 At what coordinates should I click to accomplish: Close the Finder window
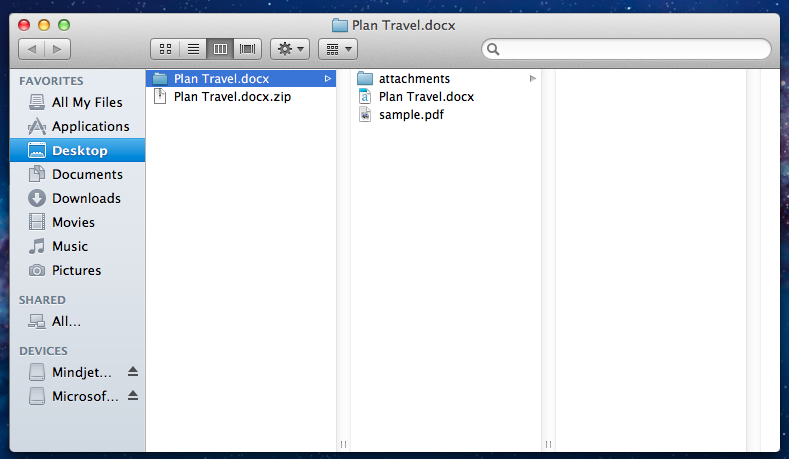[24, 25]
